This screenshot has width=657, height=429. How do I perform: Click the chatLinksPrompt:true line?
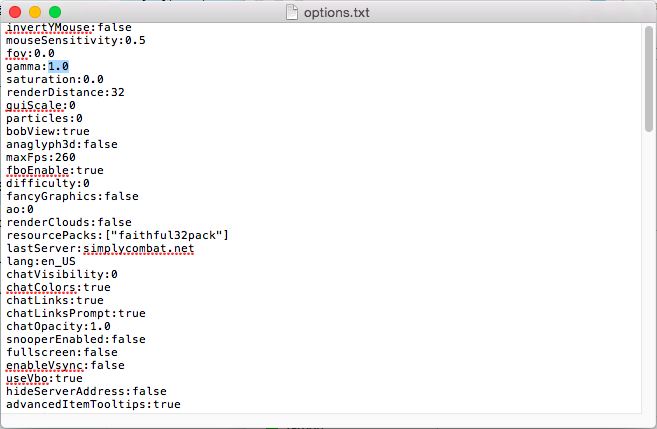75,313
